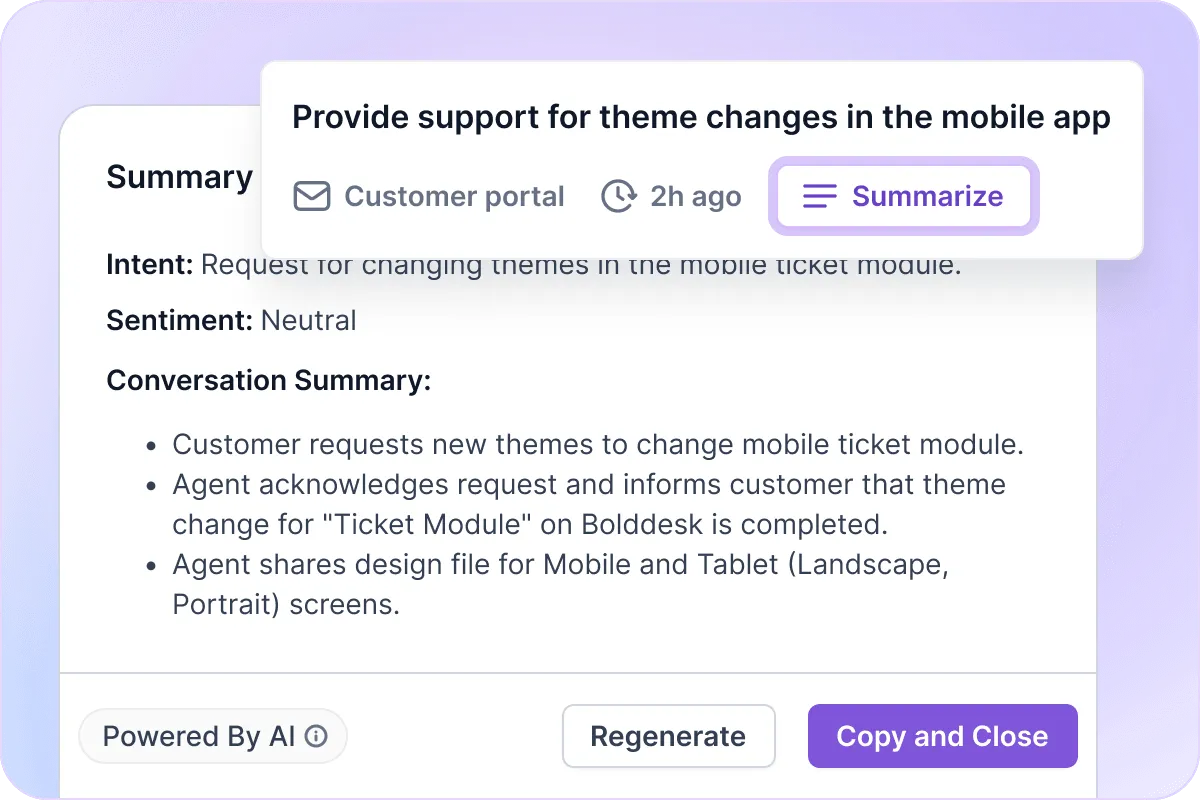Collapse the Summary panel header
Viewport: 1200px width, 800px height.
pos(179,177)
